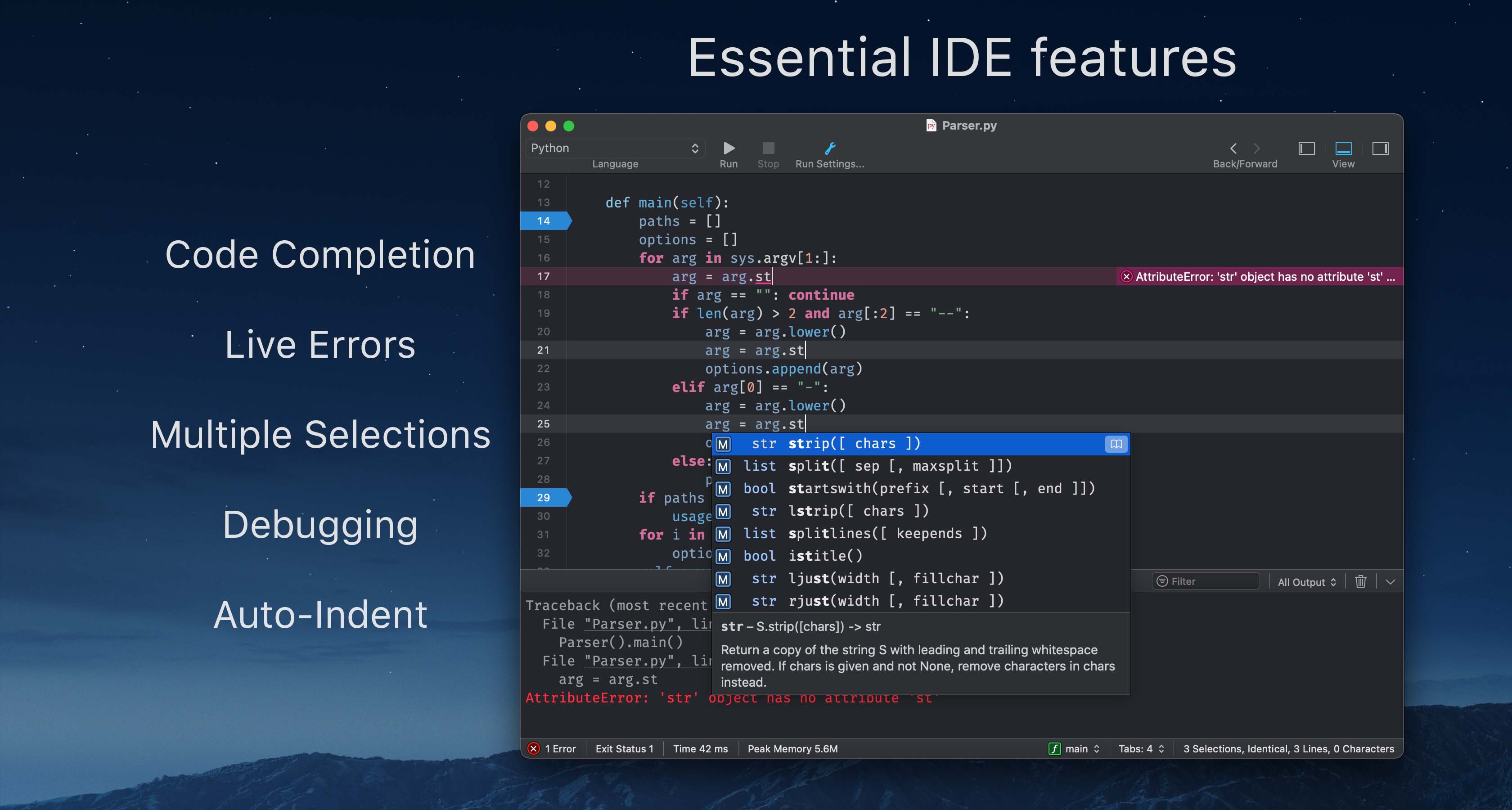Screen dimensions: 1512x810
Task: Click the git branch icon near main
Action: (x=1055, y=748)
